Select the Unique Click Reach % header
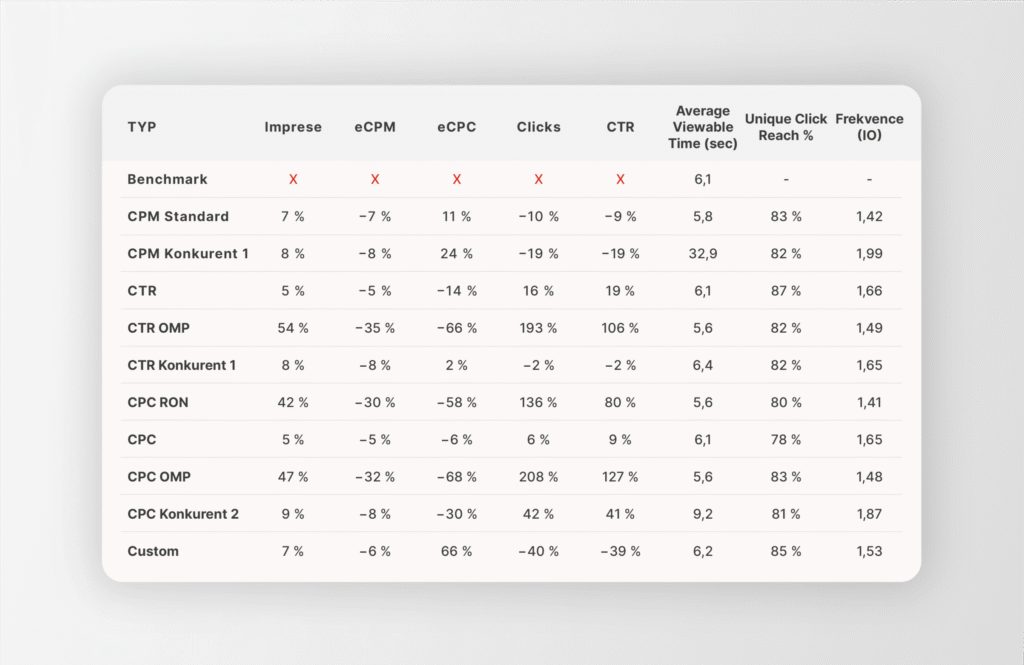The width and height of the screenshot is (1024, 665). pyautogui.click(x=786, y=127)
